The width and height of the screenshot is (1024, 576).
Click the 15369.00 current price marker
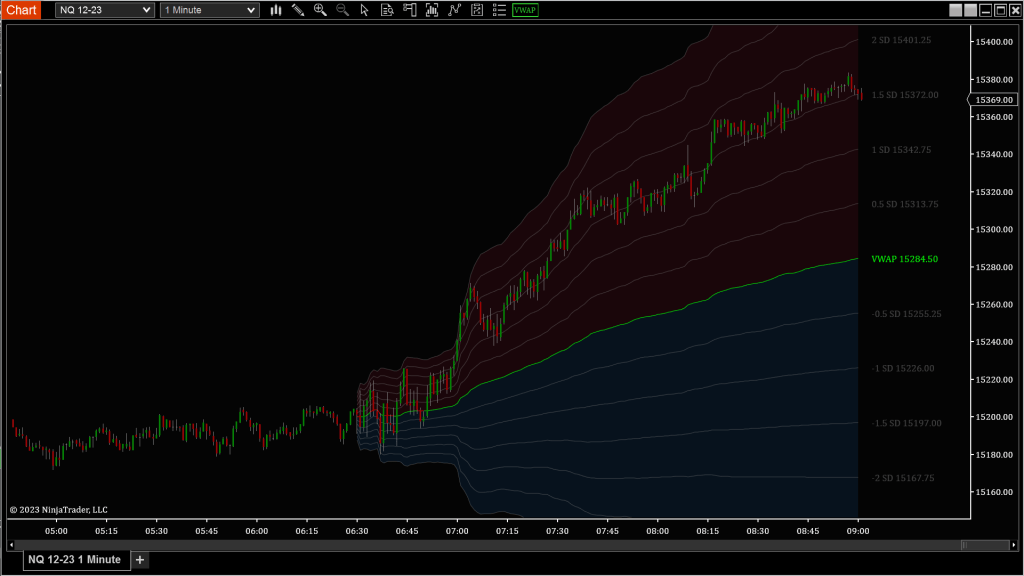pyautogui.click(x=994, y=100)
